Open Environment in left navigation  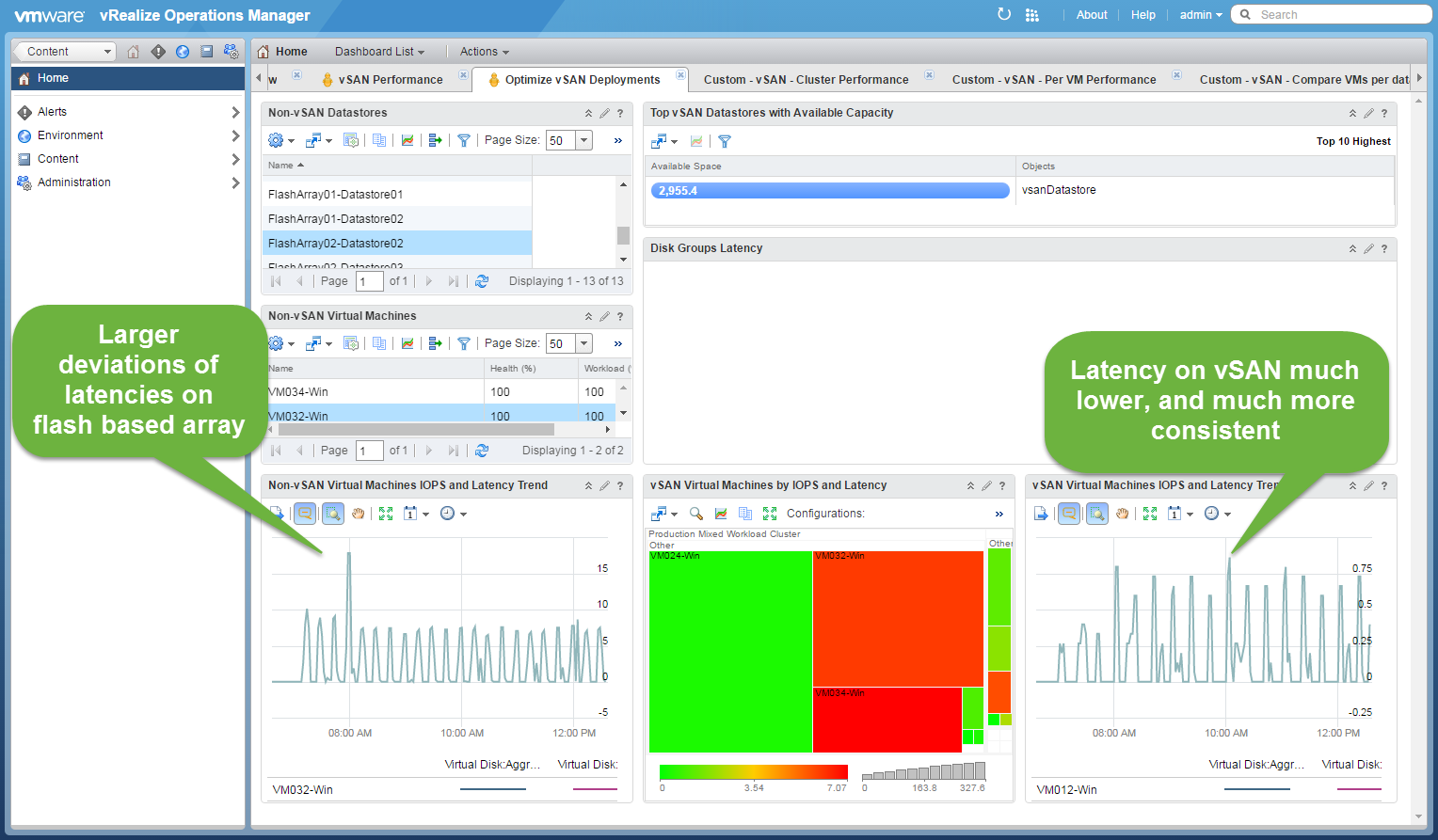pos(71,135)
